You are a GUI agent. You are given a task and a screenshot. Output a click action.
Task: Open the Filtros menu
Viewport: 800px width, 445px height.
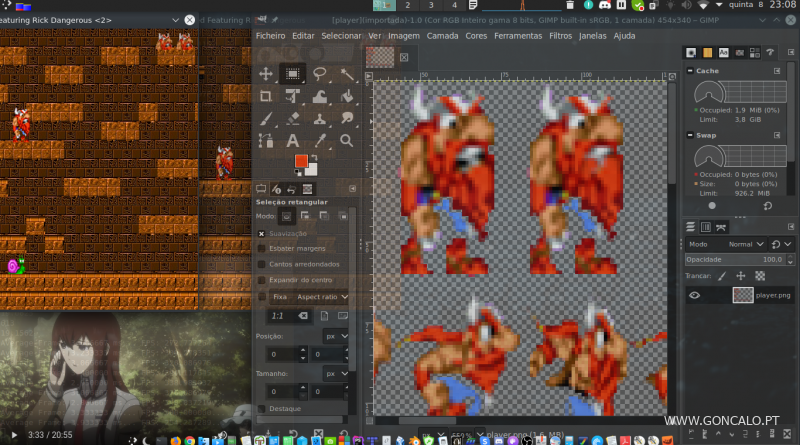coord(560,36)
